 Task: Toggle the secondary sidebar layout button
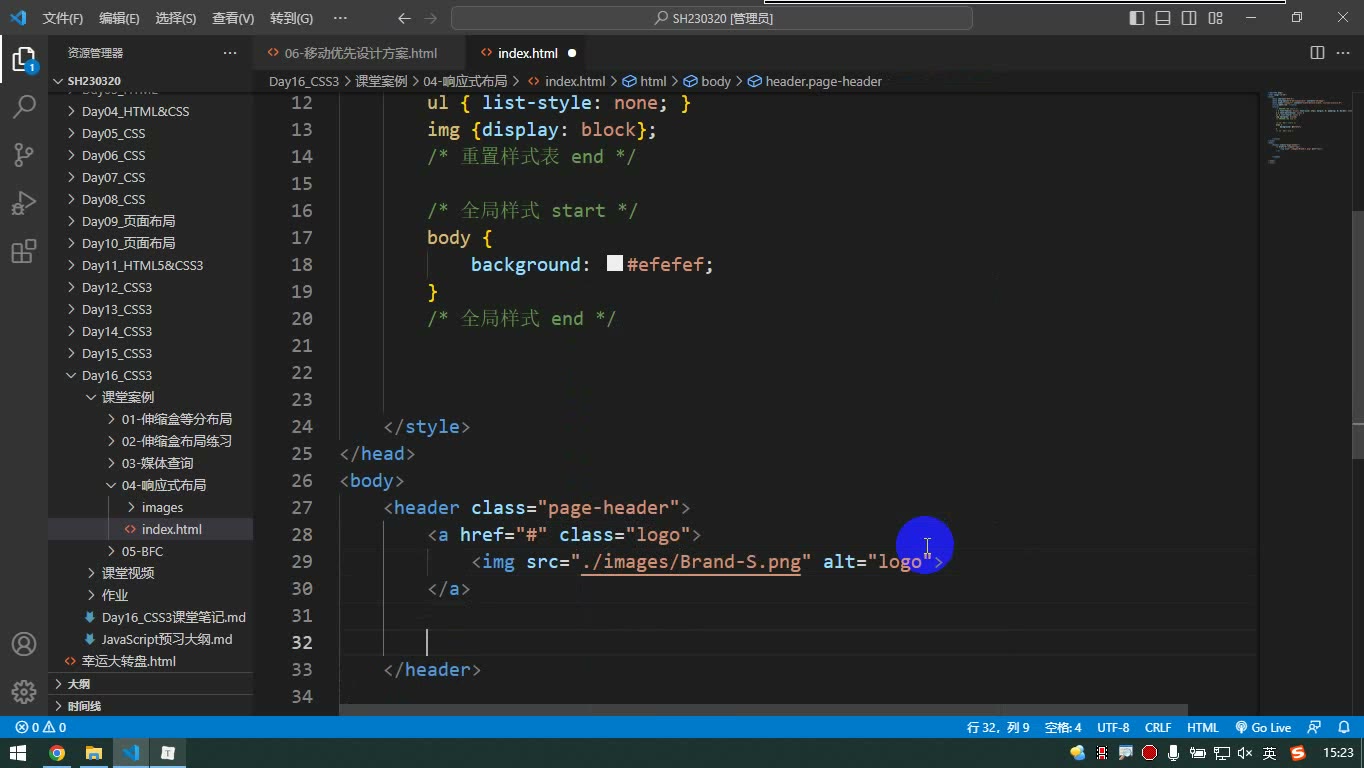pos(1189,18)
